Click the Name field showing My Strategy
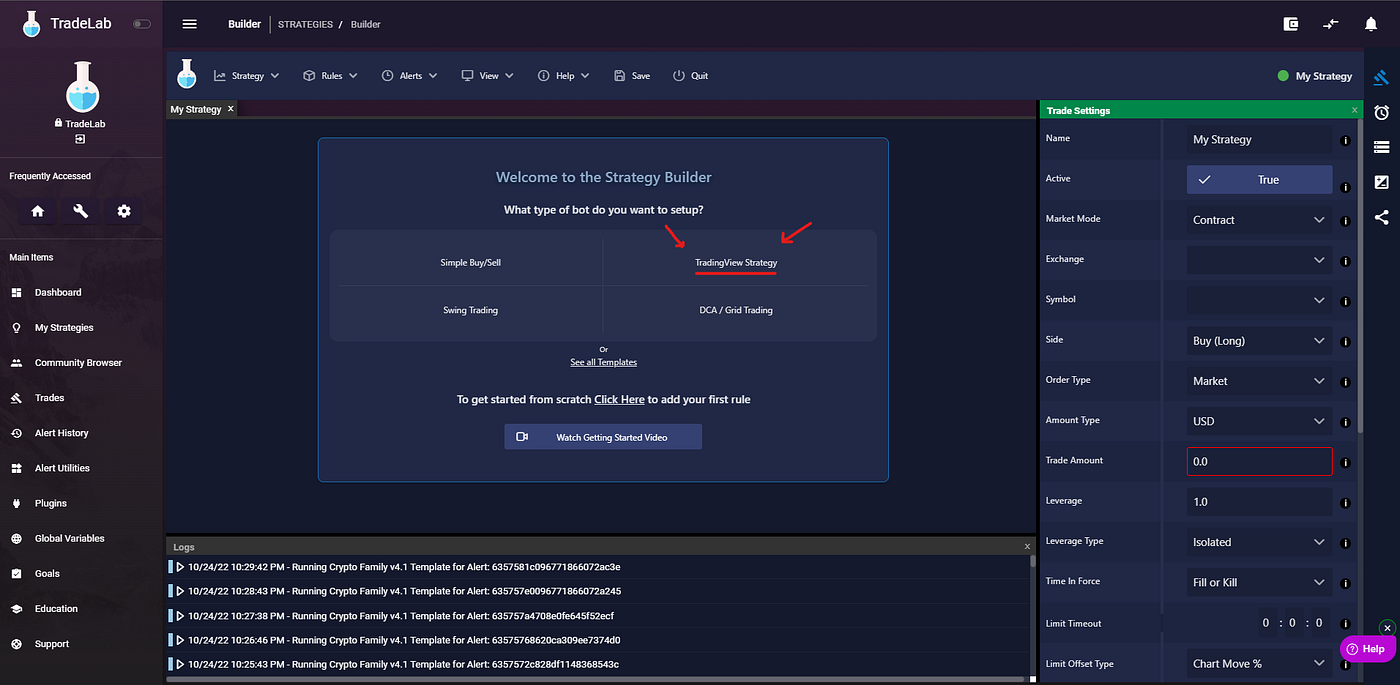 [1259, 140]
